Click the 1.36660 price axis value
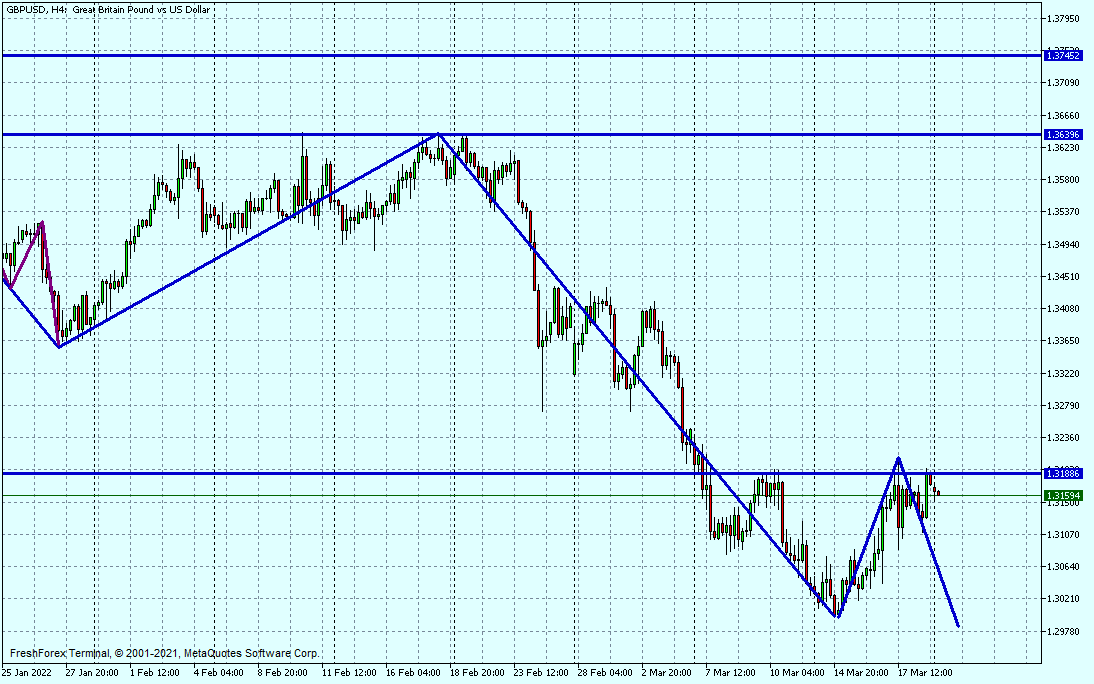 coord(1063,116)
